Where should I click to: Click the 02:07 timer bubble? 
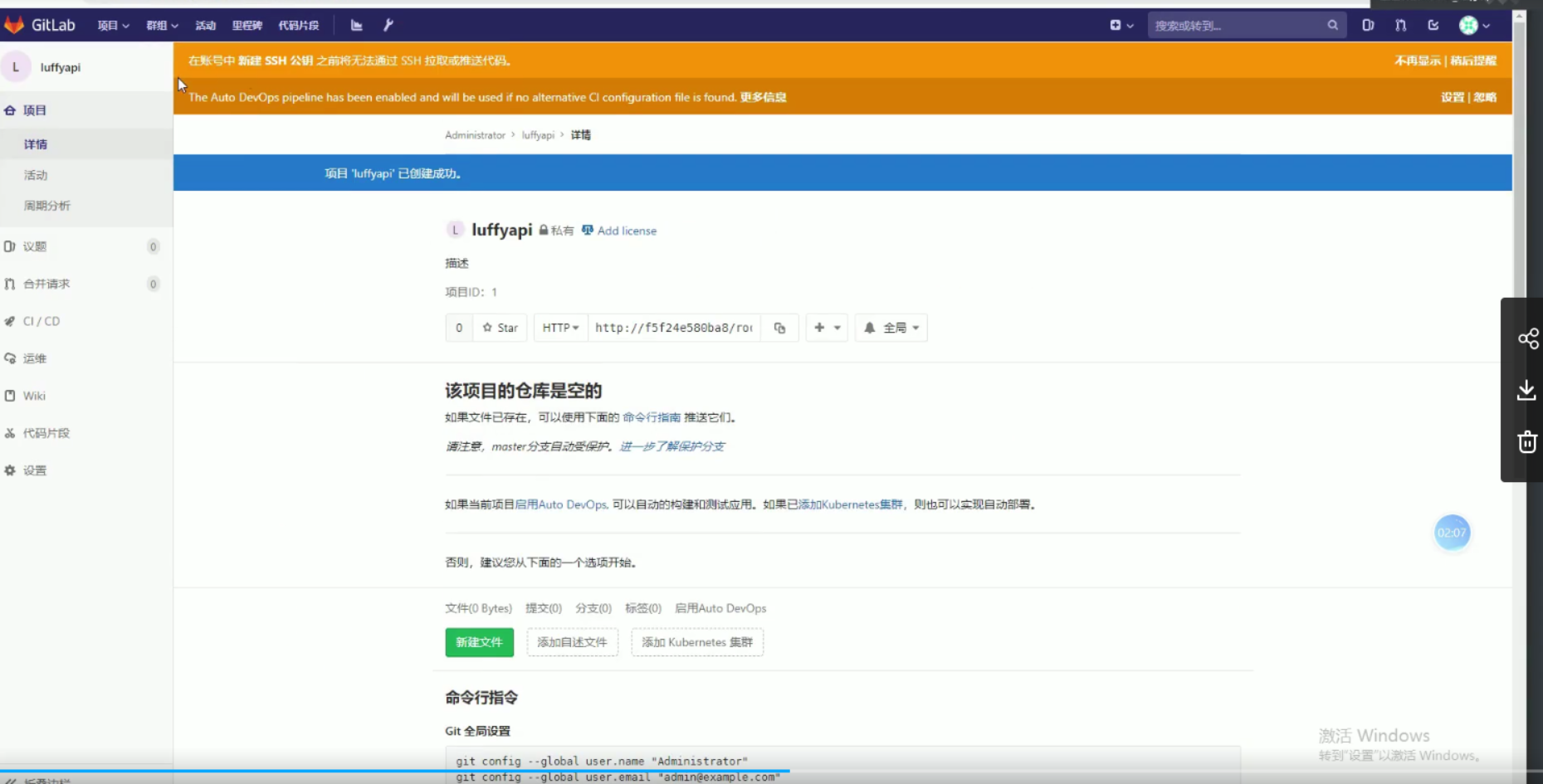pyautogui.click(x=1452, y=533)
